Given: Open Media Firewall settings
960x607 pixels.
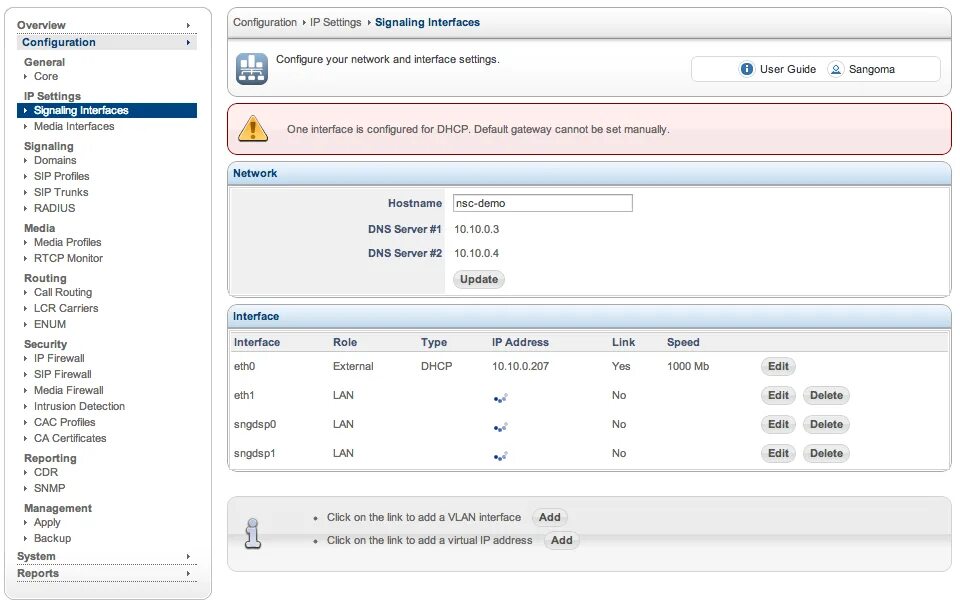Looking at the screenshot, I should tap(69, 390).
